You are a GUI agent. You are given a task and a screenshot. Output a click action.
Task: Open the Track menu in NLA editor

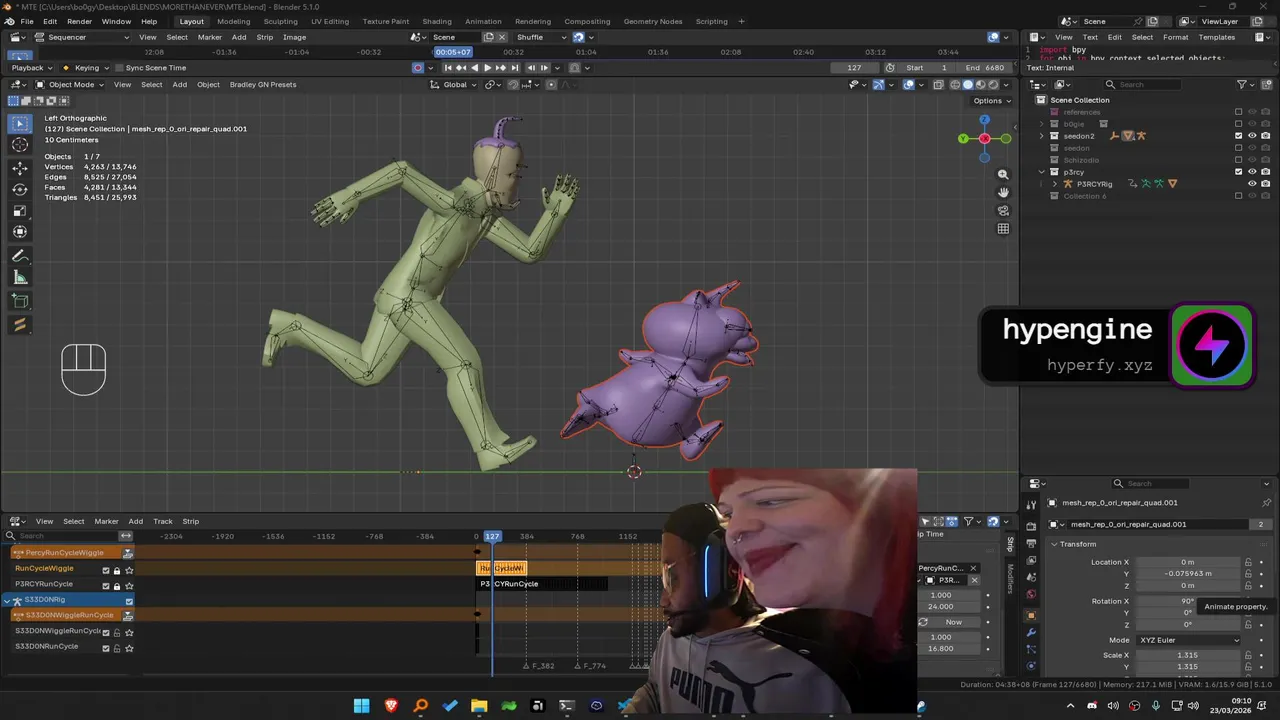tap(163, 521)
